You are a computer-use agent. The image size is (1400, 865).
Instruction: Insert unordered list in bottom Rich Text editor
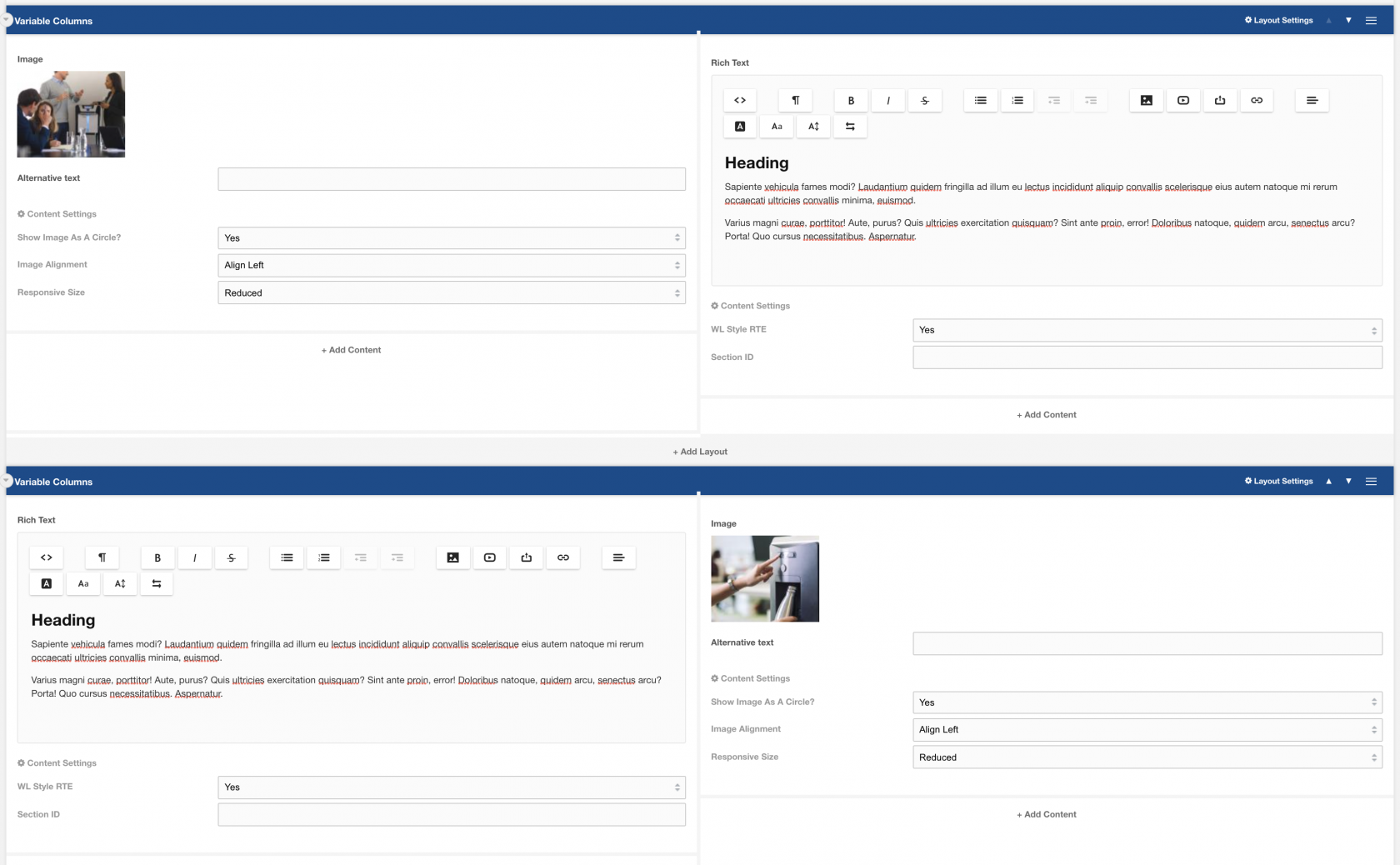click(287, 557)
